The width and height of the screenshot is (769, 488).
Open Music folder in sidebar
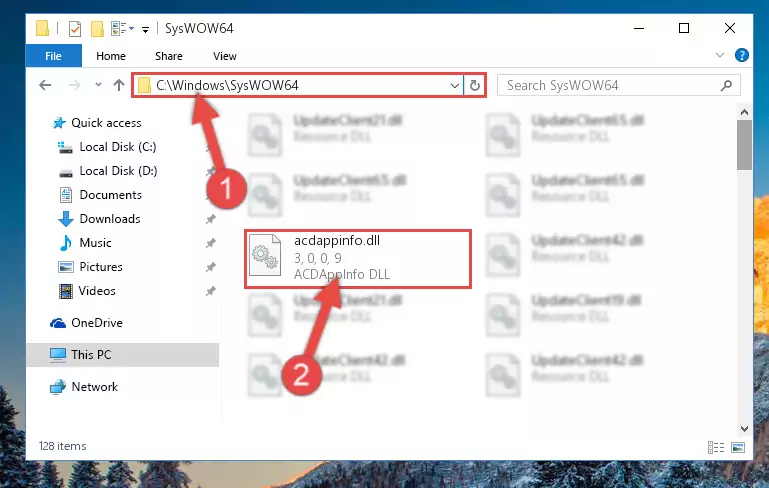click(x=95, y=243)
